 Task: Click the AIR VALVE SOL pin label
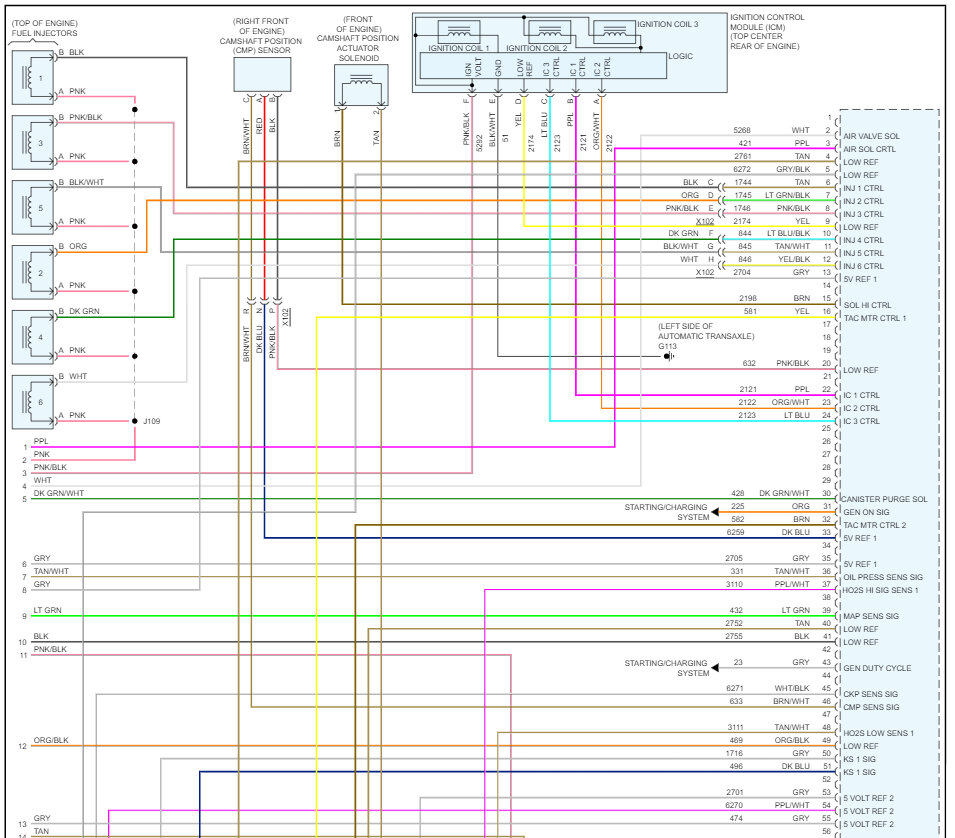(871, 136)
